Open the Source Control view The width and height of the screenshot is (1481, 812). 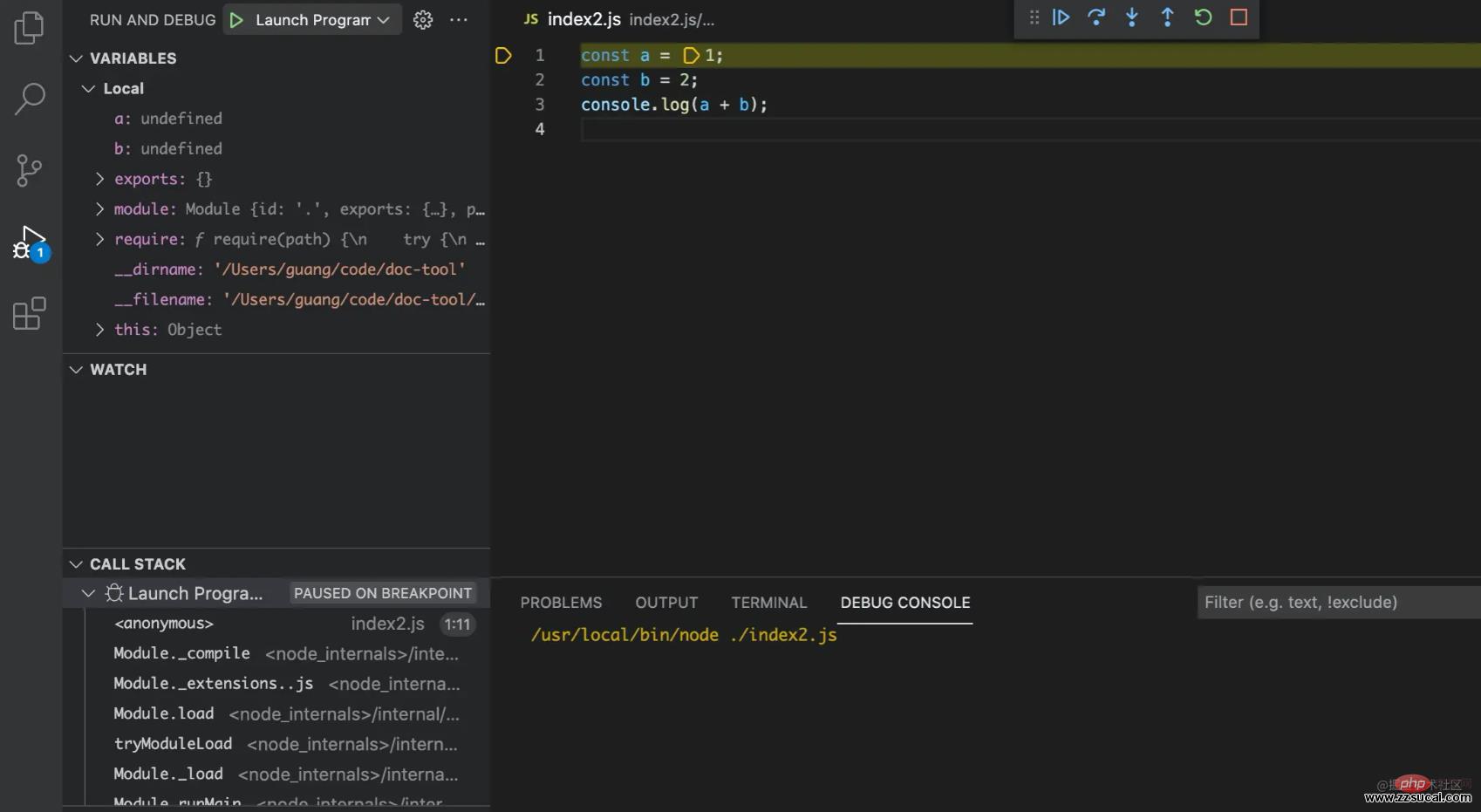click(30, 170)
